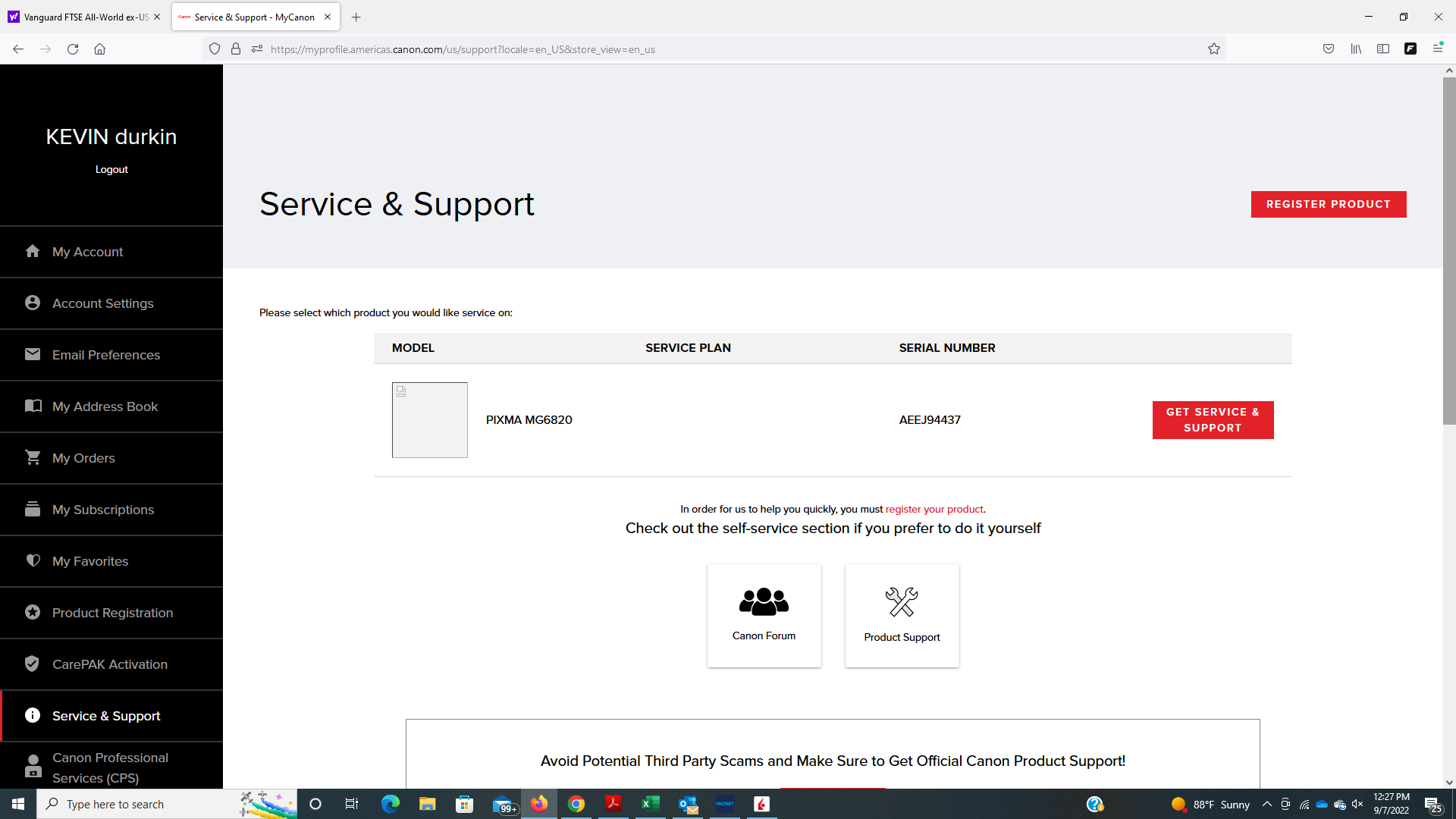
Task: Click the PIXMA MG6820 product thumbnail
Action: (x=429, y=419)
